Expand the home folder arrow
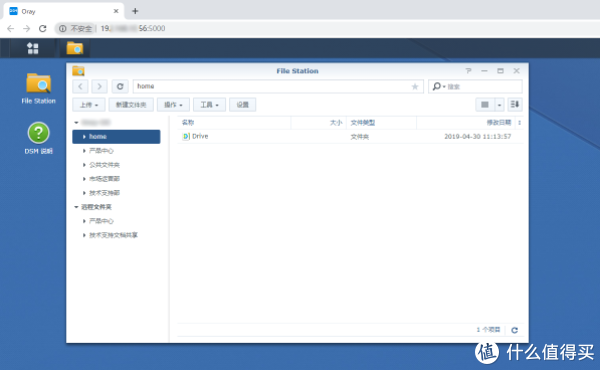The width and height of the screenshot is (600, 370). pyautogui.click(x=84, y=137)
